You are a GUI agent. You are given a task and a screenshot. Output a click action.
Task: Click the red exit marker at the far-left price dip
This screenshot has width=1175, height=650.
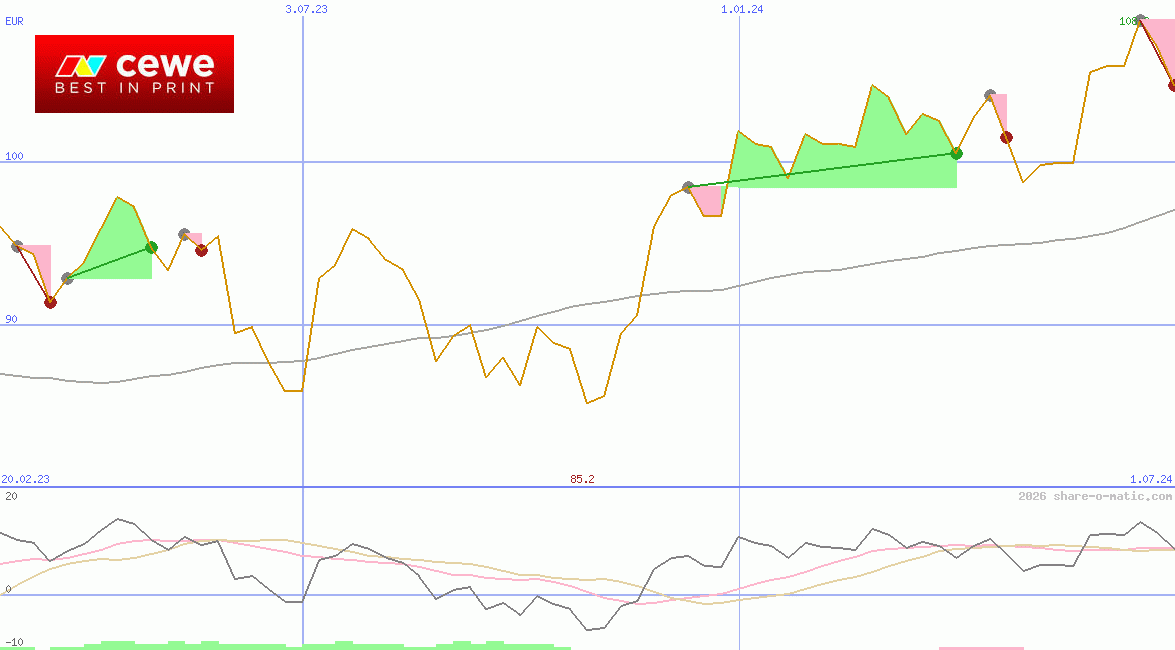[x=50, y=302]
